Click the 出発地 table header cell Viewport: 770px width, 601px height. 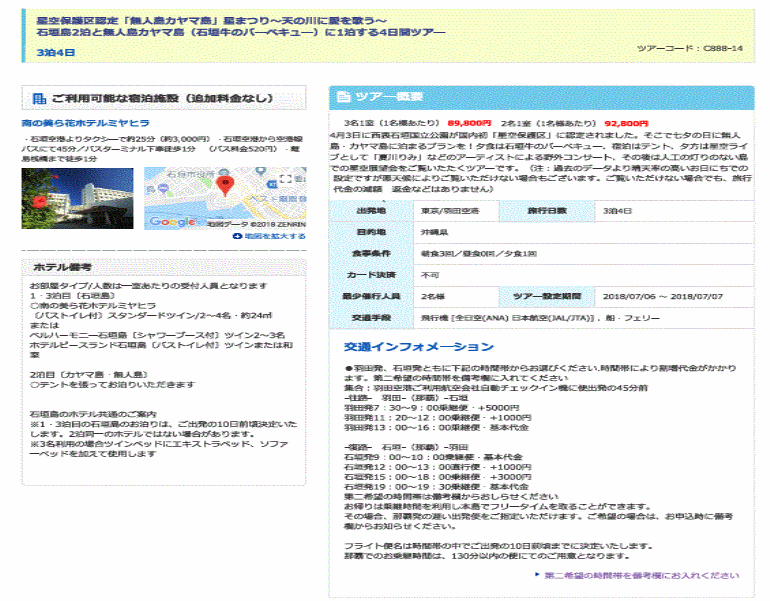tap(371, 212)
